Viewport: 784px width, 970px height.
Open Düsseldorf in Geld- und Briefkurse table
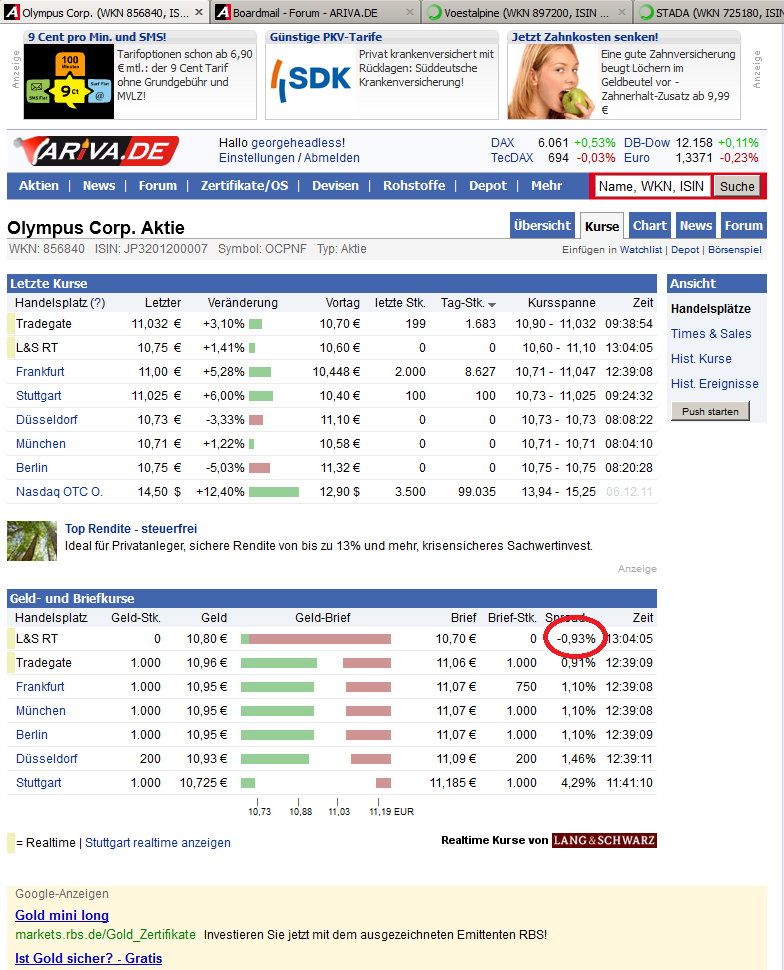point(46,759)
